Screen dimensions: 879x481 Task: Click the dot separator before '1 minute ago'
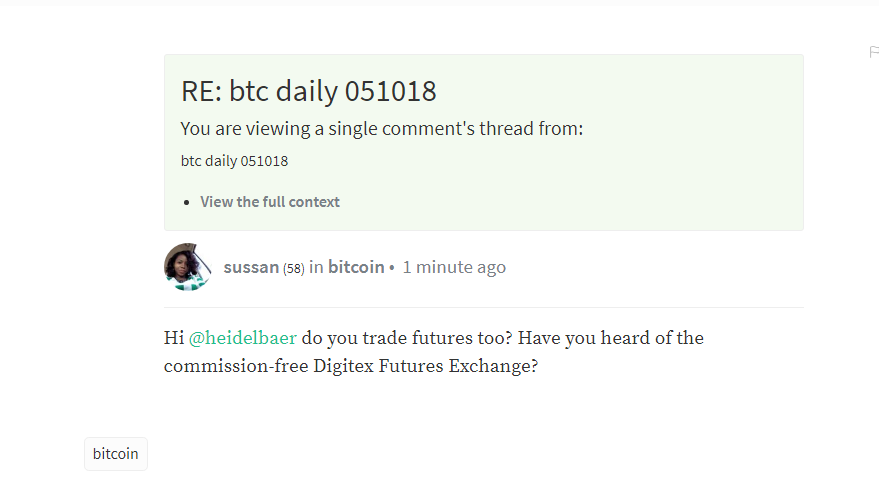[x=392, y=269]
